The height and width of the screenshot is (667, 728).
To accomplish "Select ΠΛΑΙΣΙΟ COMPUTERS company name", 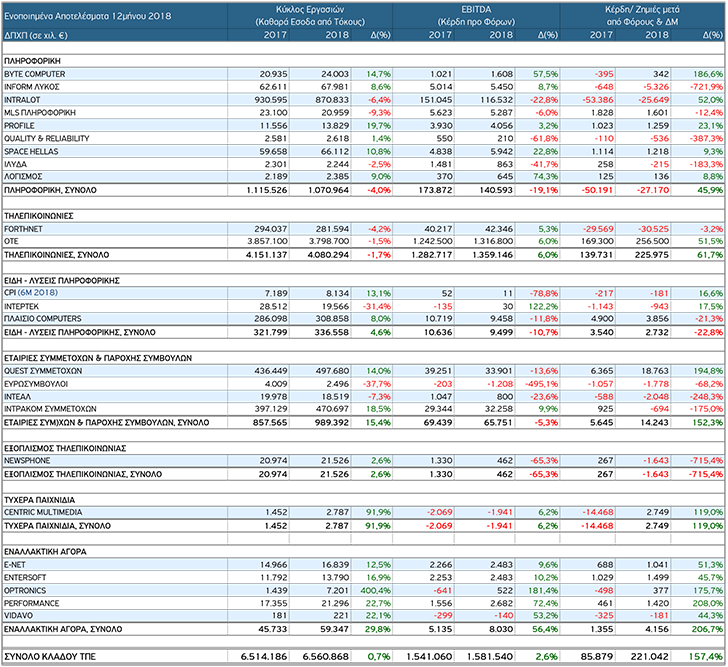I will point(43,319).
